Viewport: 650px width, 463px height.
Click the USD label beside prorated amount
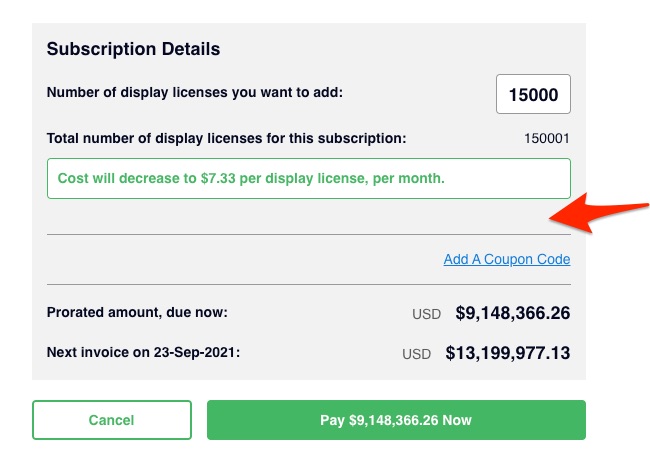tap(426, 314)
